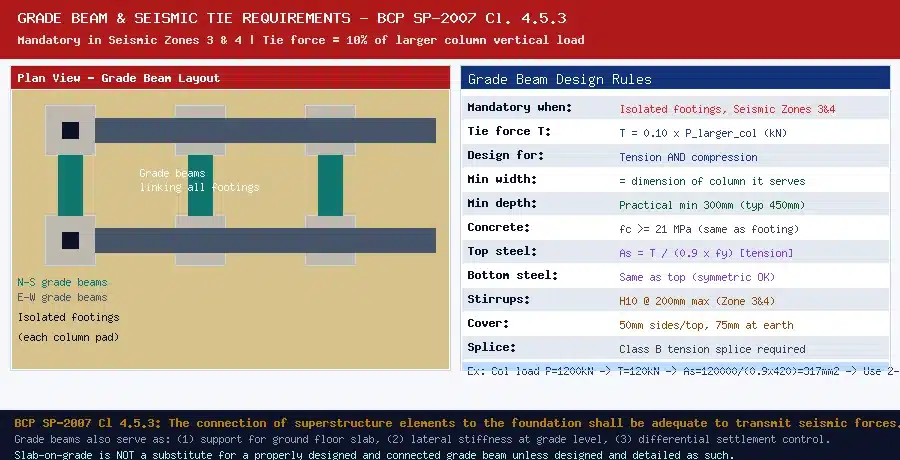Click the 'Min depth:' label

(502, 203)
